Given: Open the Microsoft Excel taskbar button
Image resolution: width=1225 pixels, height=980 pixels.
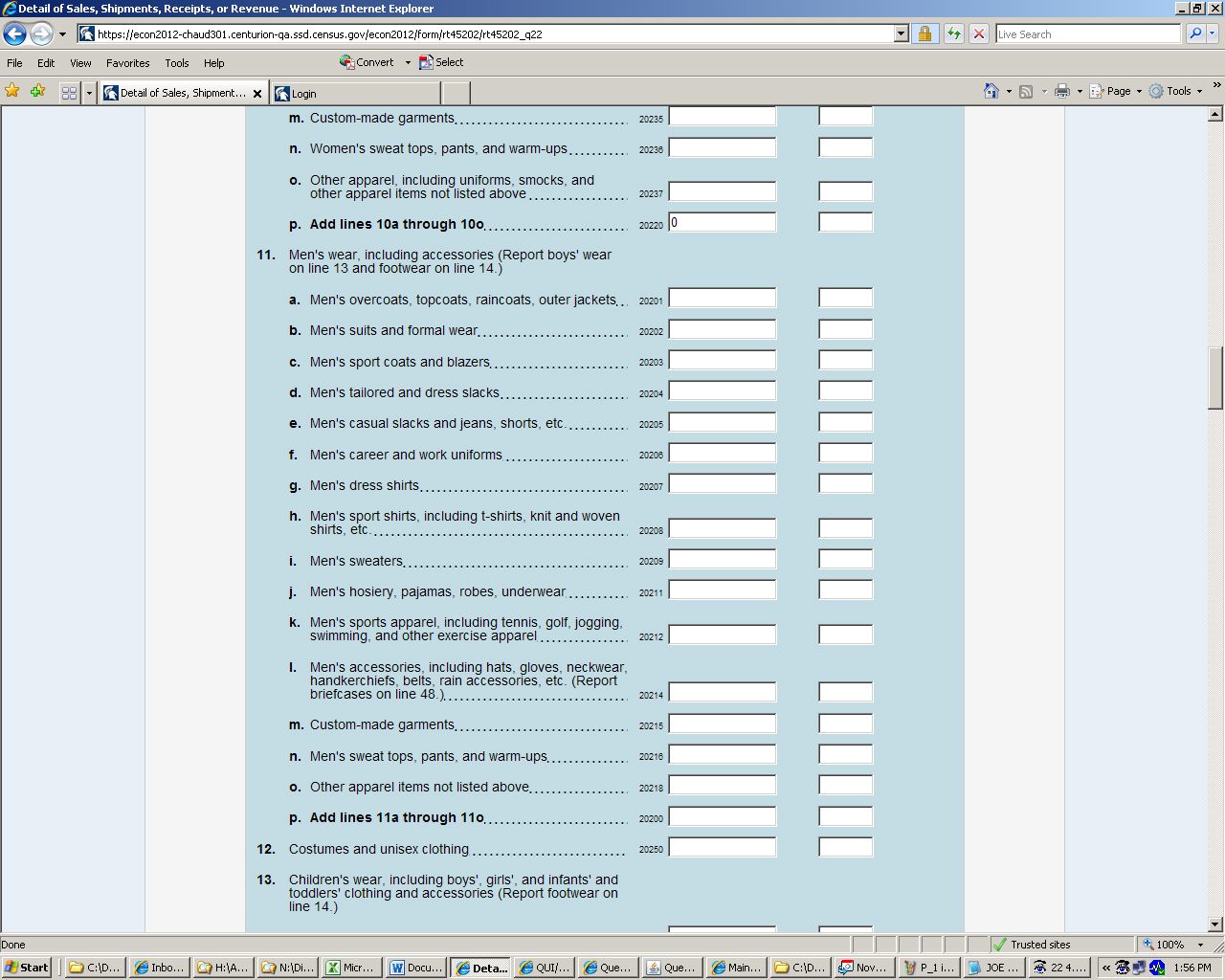Looking at the screenshot, I should [x=351, y=968].
